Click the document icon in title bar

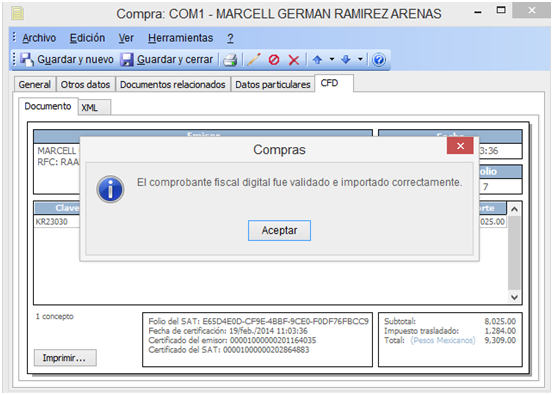click(x=17, y=13)
